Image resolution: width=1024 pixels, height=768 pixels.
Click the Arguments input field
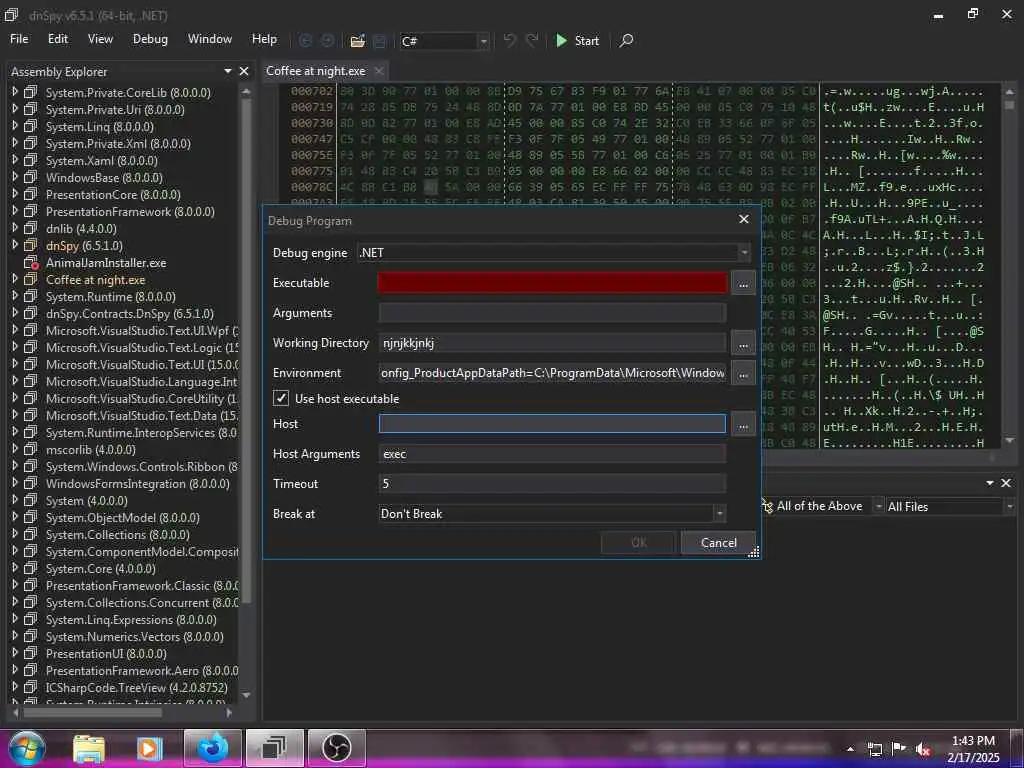tap(552, 313)
